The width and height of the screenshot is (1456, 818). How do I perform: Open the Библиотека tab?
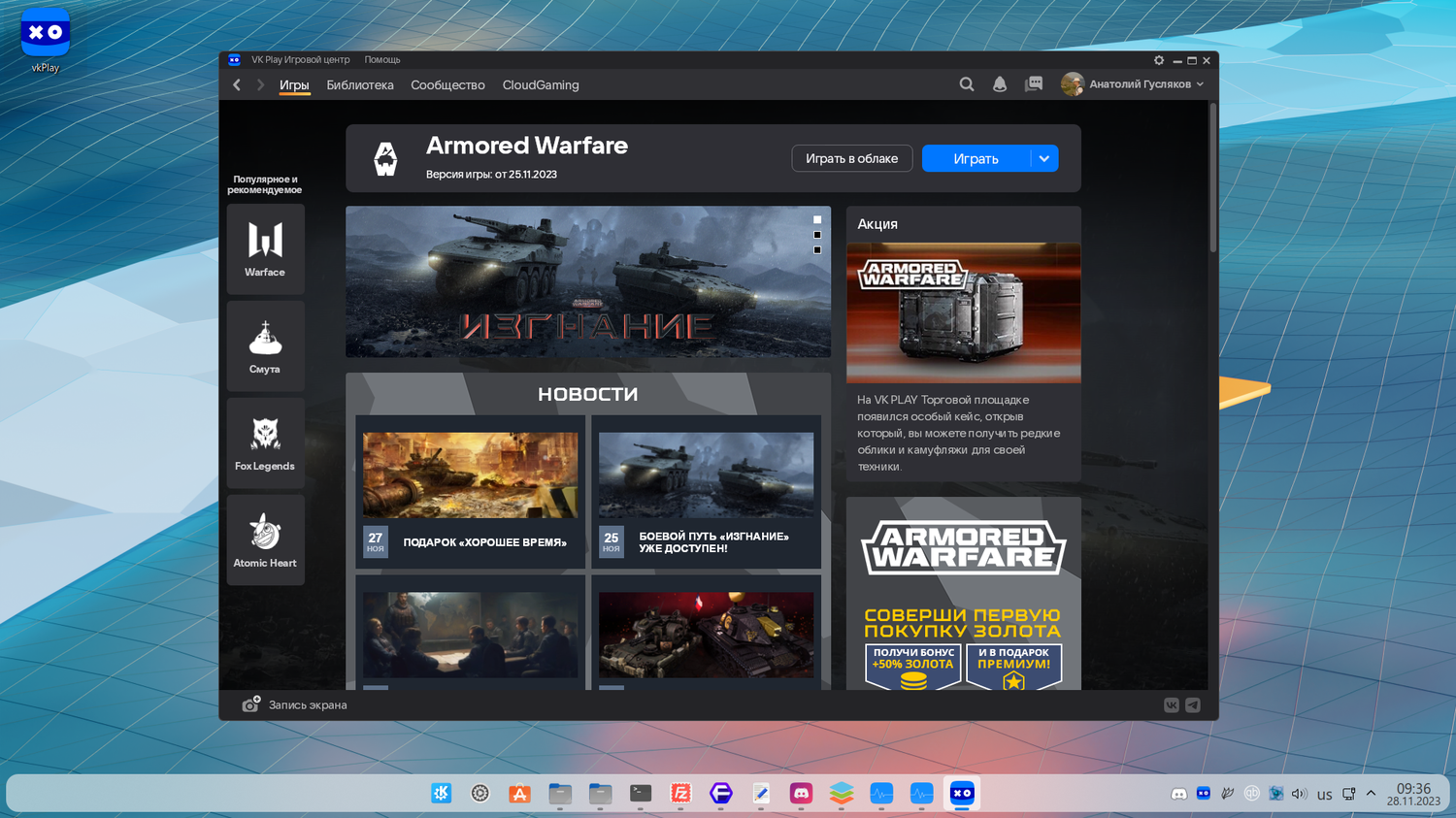point(360,85)
